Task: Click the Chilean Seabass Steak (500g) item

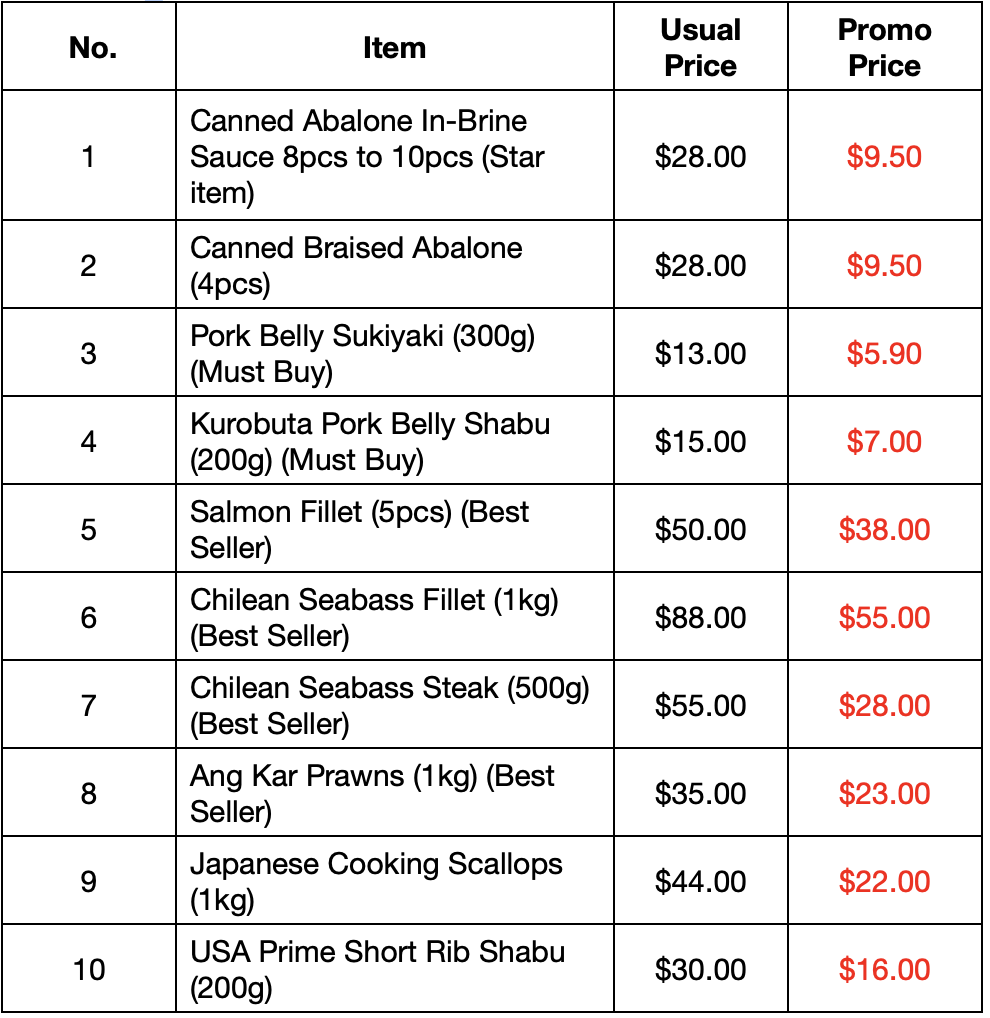Action: [390, 706]
